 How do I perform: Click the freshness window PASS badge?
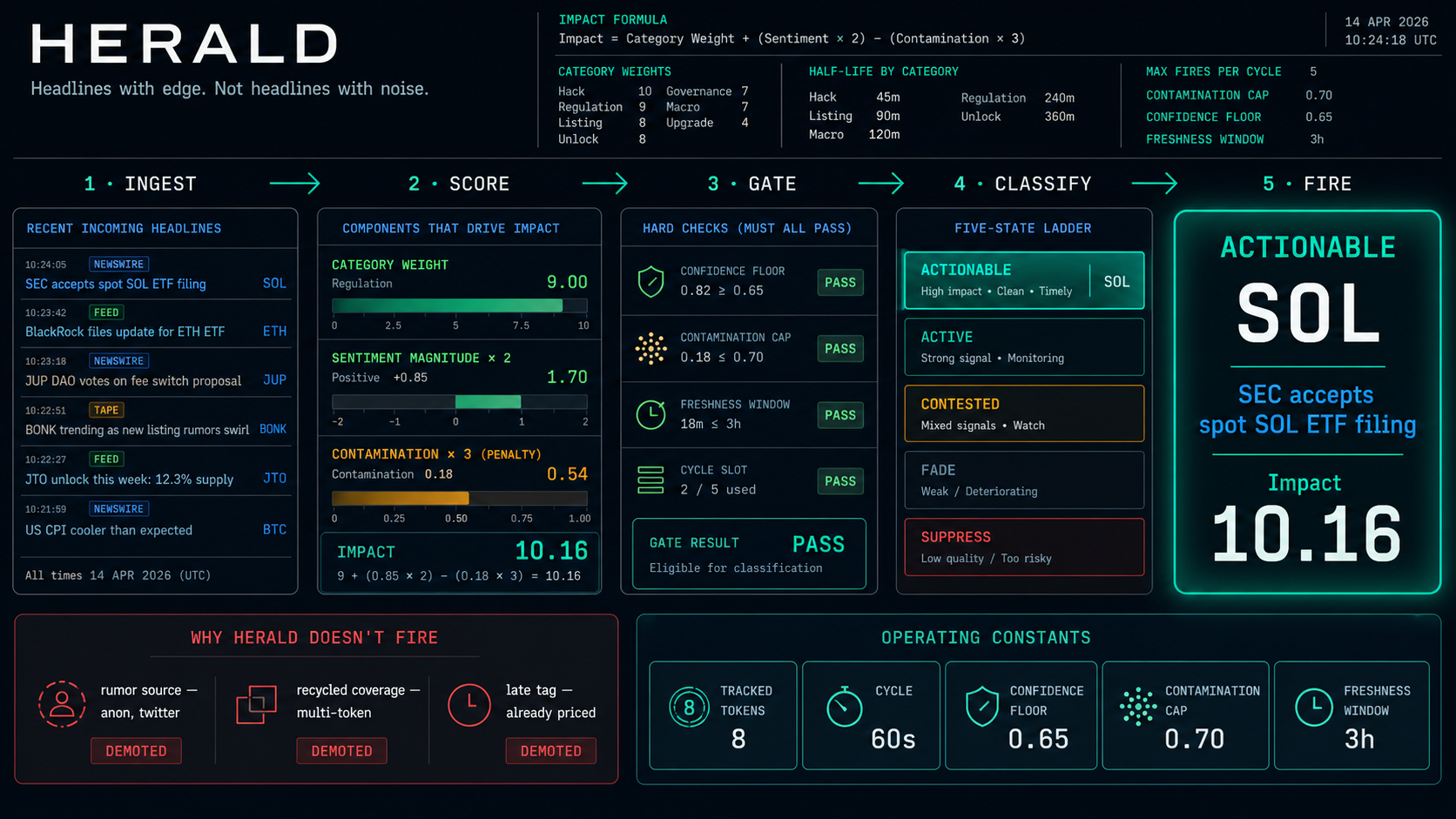point(840,415)
